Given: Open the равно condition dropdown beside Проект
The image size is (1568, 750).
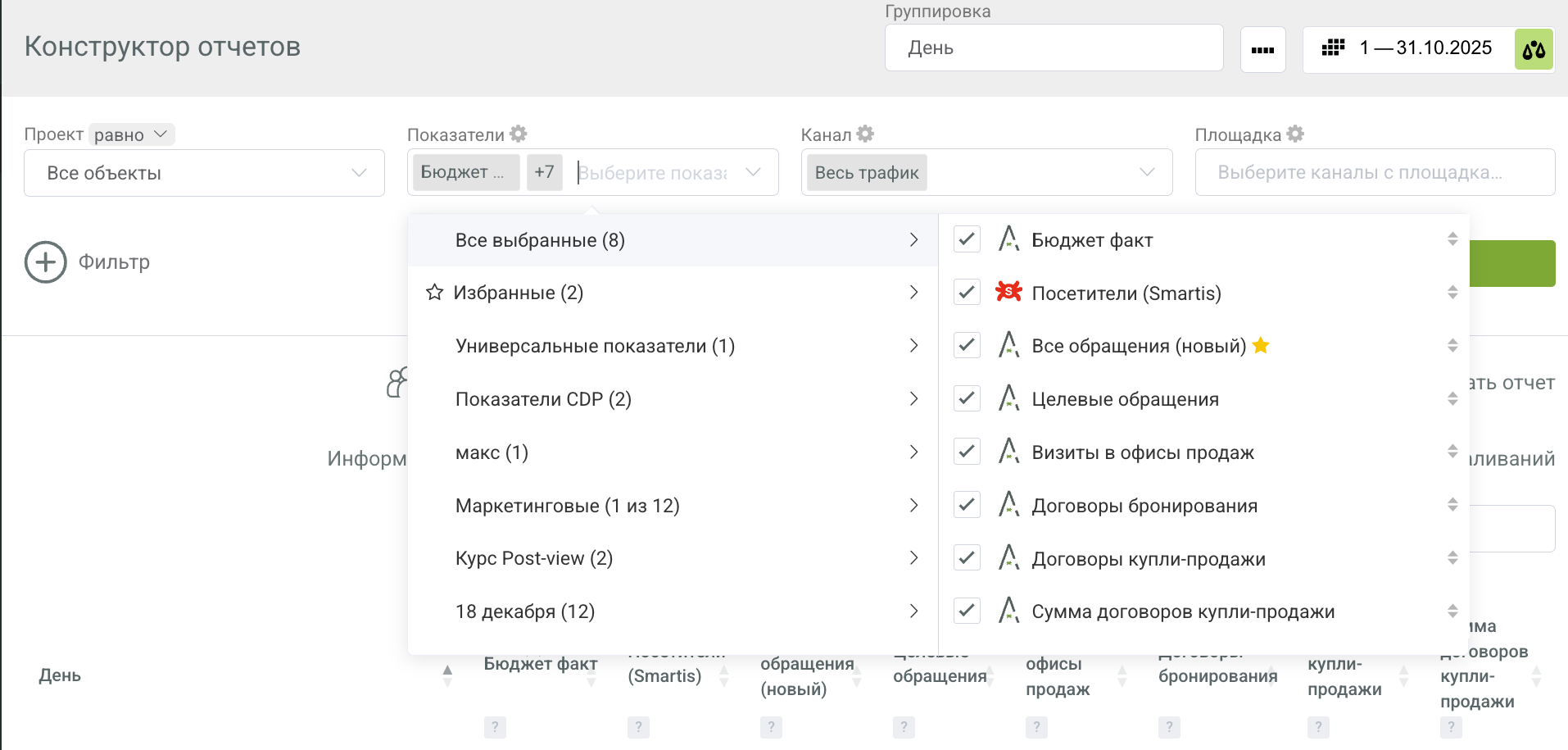Looking at the screenshot, I should click(131, 134).
